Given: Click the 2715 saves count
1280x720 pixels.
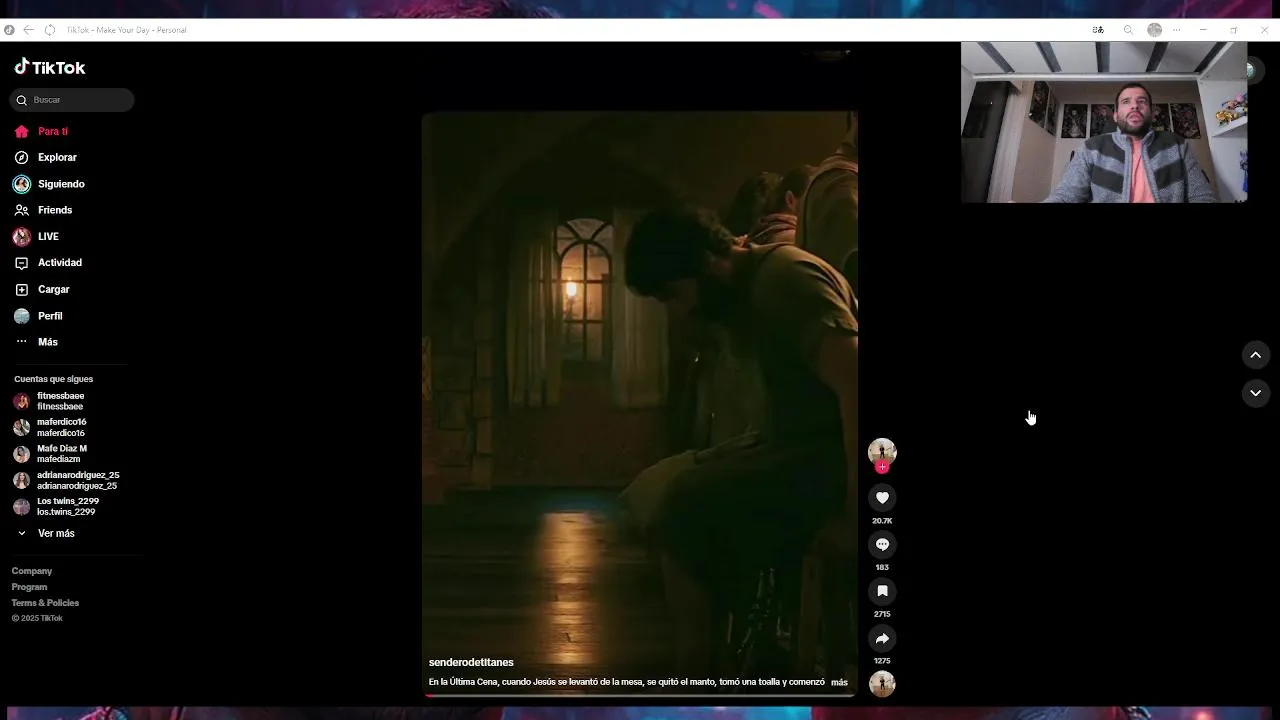Looking at the screenshot, I should pos(882,614).
